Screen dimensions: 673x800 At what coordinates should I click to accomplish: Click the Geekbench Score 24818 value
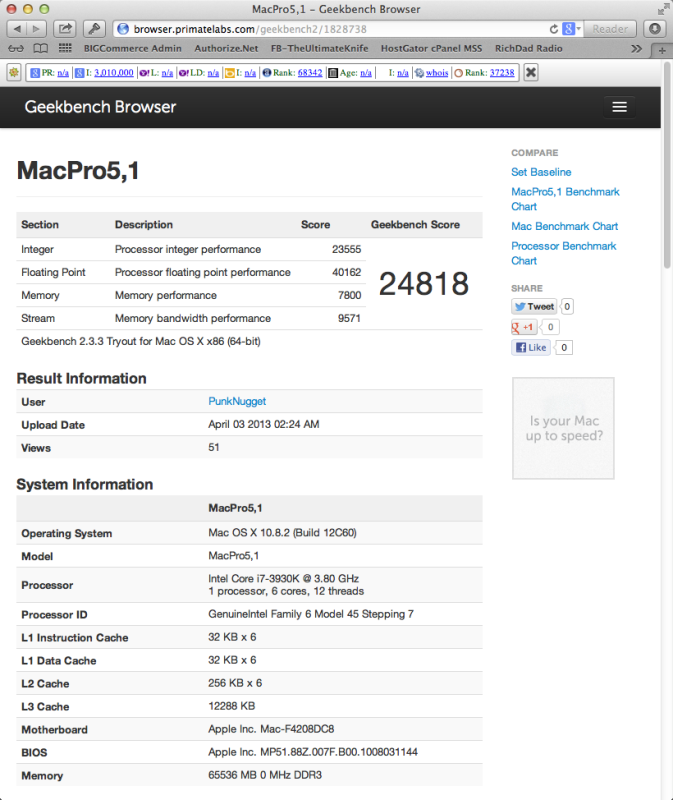(x=423, y=284)
